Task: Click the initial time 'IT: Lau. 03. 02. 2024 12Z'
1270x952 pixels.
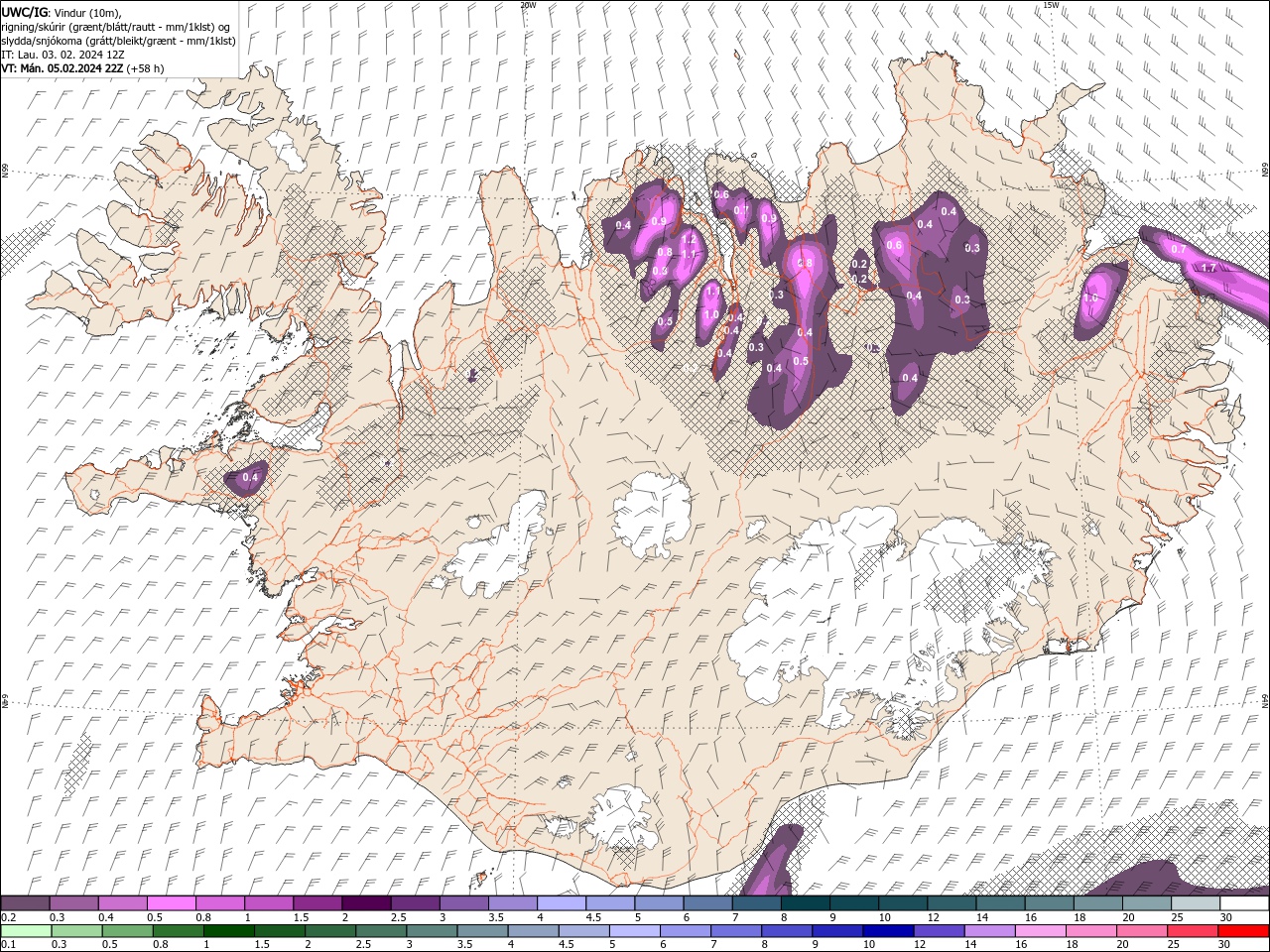Action: point(63,55)
